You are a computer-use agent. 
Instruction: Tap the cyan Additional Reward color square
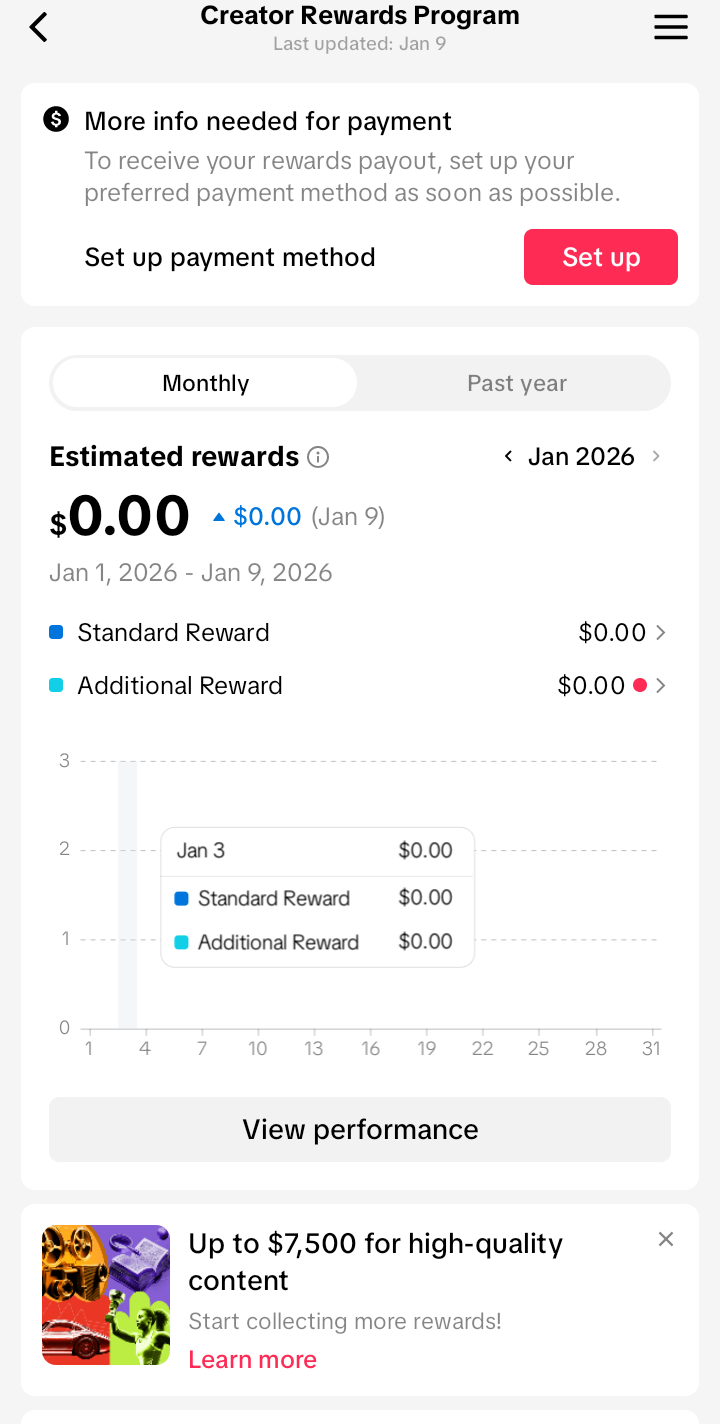pos(56,686)
